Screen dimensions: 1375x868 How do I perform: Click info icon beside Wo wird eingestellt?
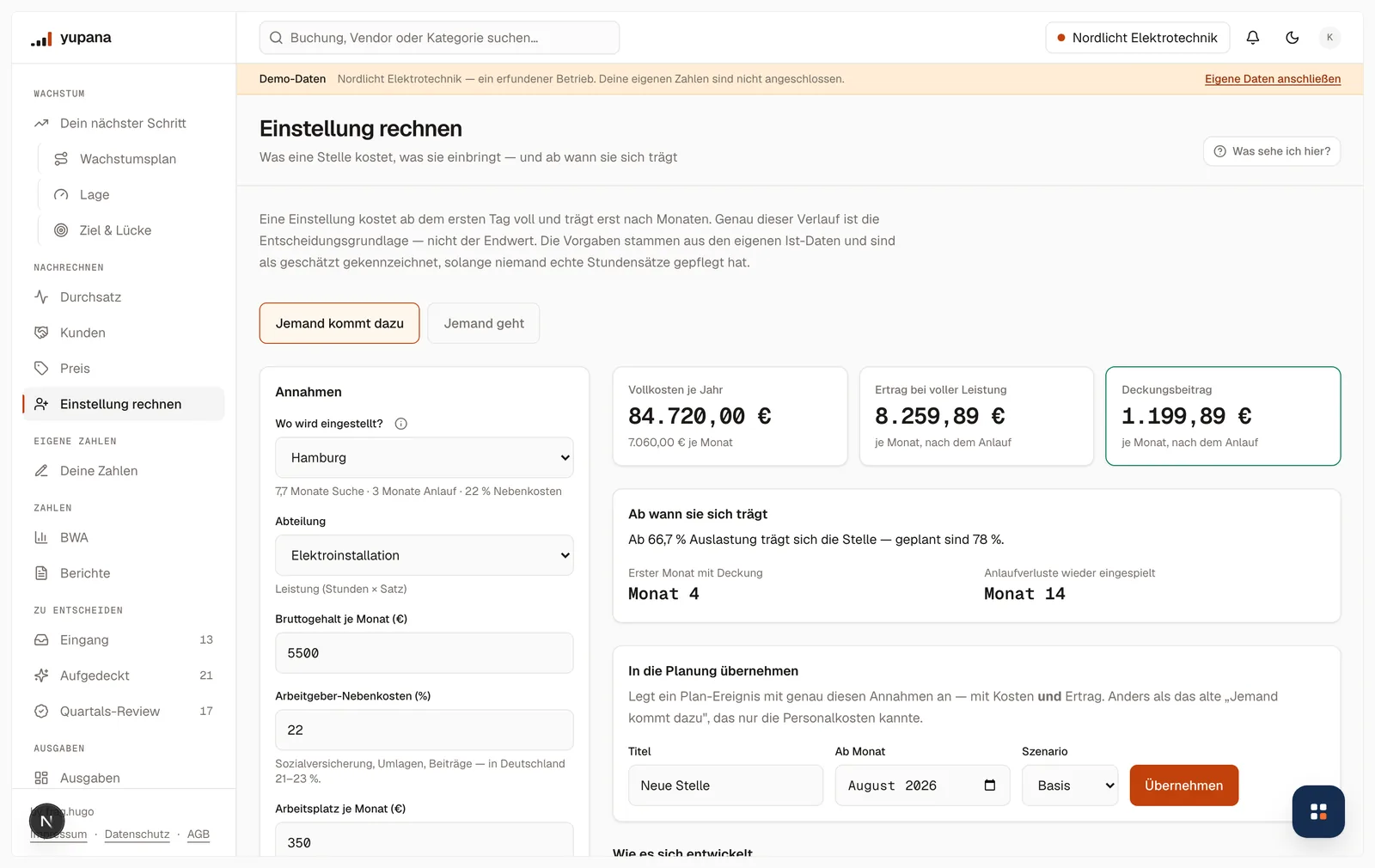[x=400, y=424]
